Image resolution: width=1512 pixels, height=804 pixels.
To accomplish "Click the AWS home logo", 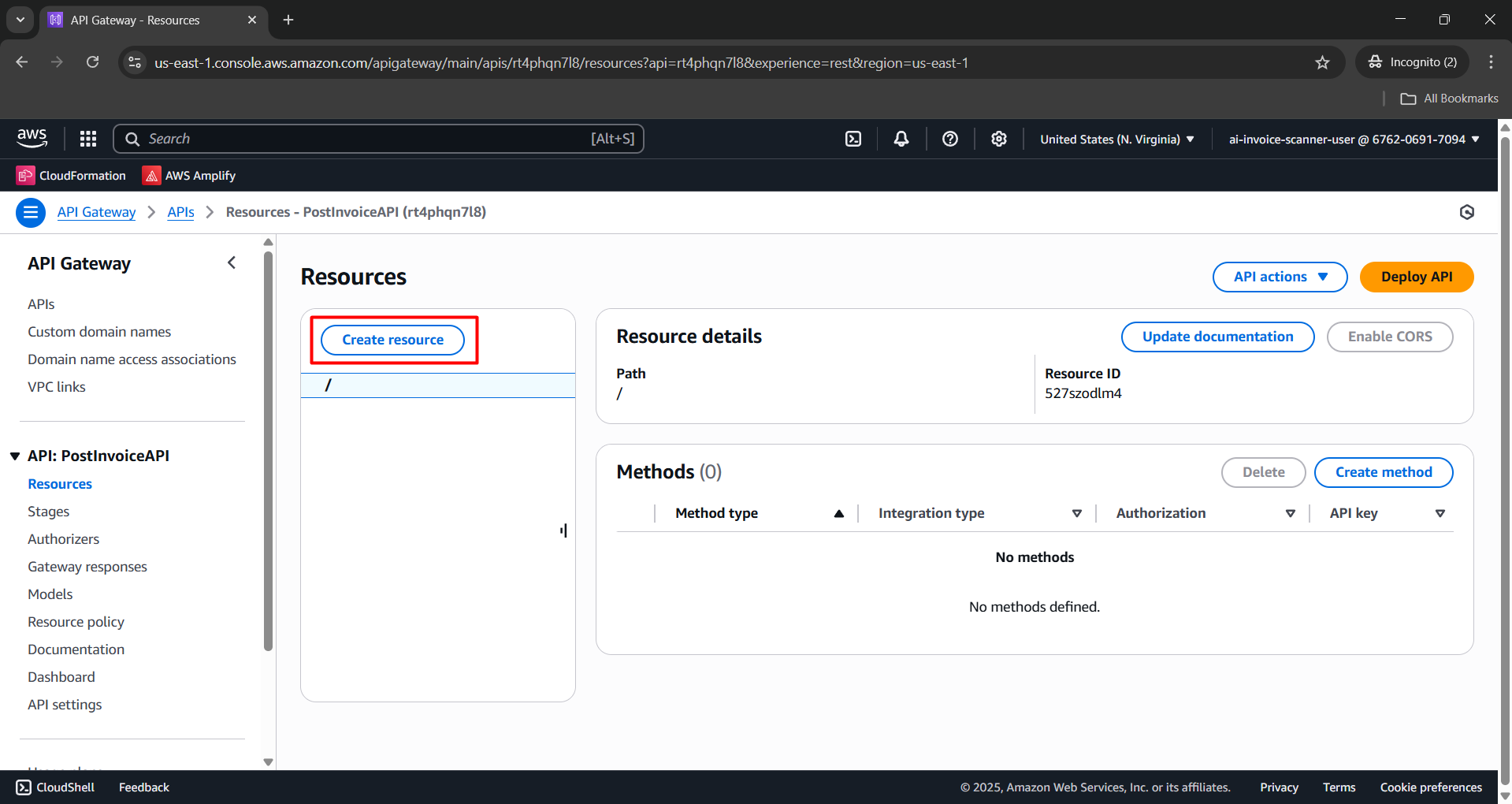I will click(x=32, y=138).
